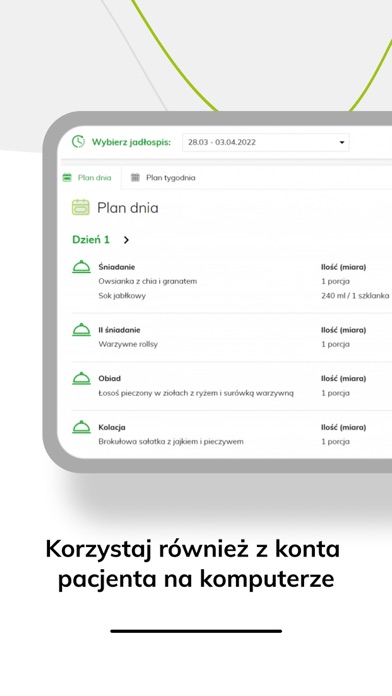Open the Wybierz jadłospis date dropdown
Viewport: 392px width, 696px height.
click(265, 142)
